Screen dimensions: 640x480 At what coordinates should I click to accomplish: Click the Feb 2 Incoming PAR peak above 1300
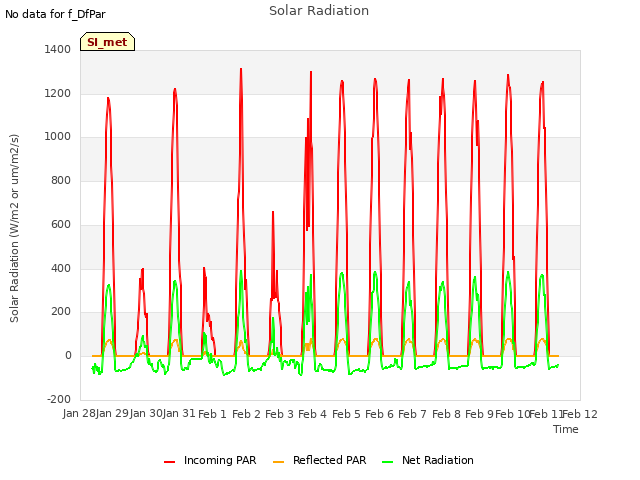tap(241, 70)
